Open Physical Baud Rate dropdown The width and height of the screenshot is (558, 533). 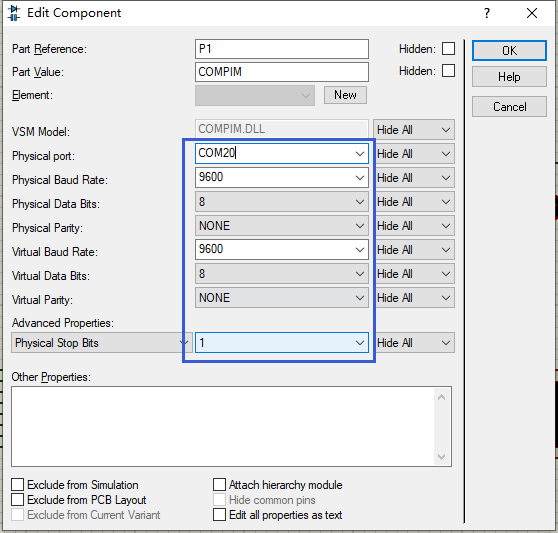tap(281, 178)
